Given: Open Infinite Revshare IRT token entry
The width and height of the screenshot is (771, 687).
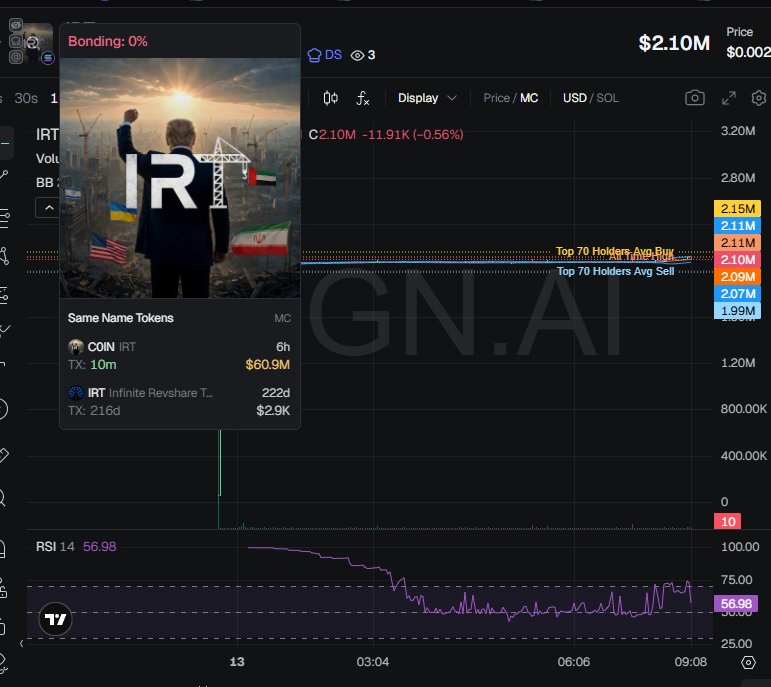Looking at the screenshot, I should (179, 401).
